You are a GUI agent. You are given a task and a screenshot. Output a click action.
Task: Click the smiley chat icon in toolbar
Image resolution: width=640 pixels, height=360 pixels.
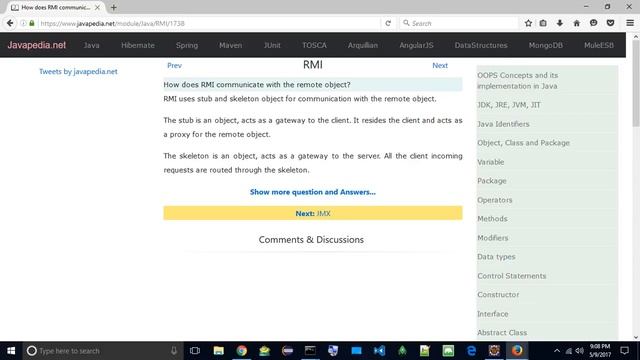click(x=593, y=23)
